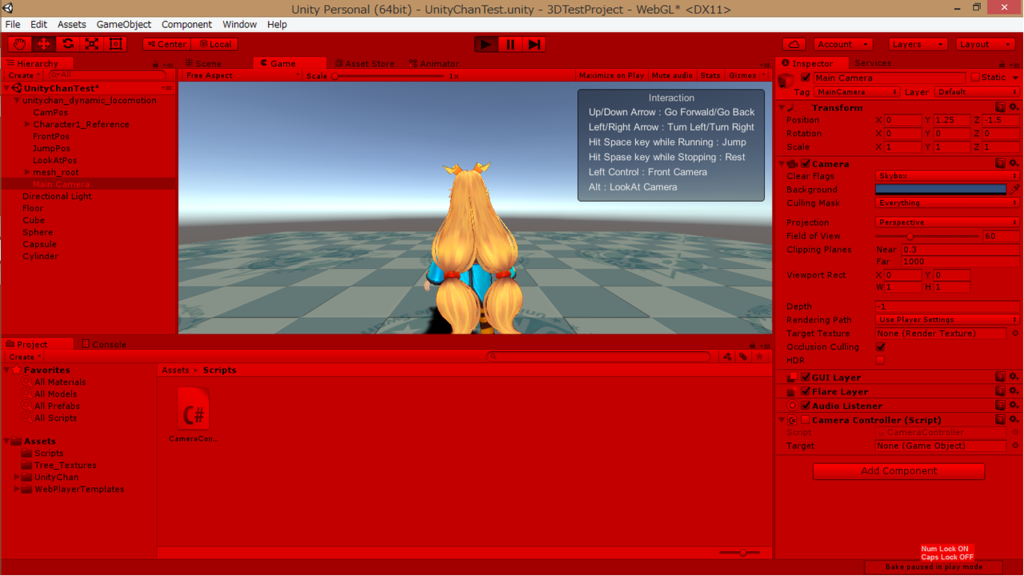Click the Stats button
The height and width of the screenshot is (576, 1024).
711,76
